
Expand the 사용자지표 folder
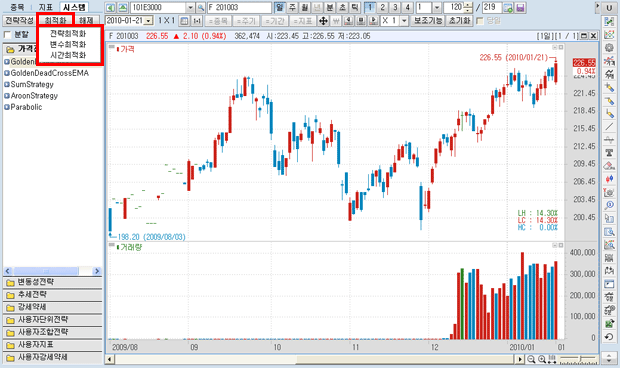[52, 345]
